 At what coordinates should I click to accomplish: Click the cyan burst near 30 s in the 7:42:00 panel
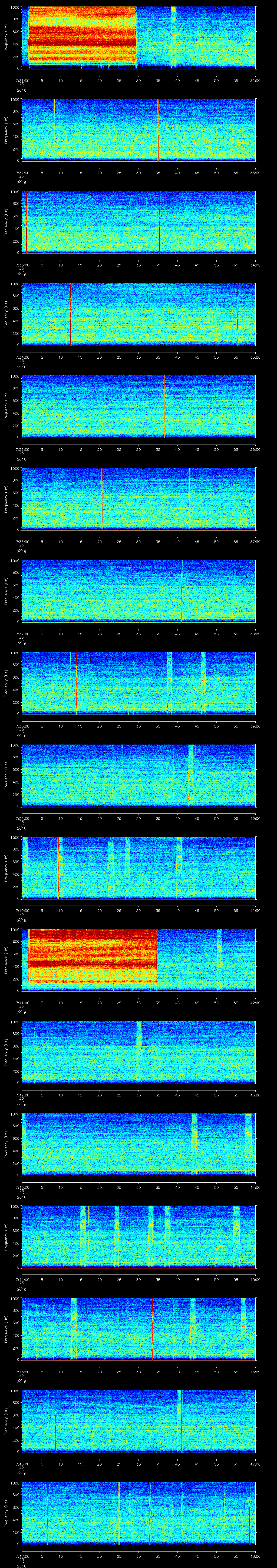(x=139, y=1052)
